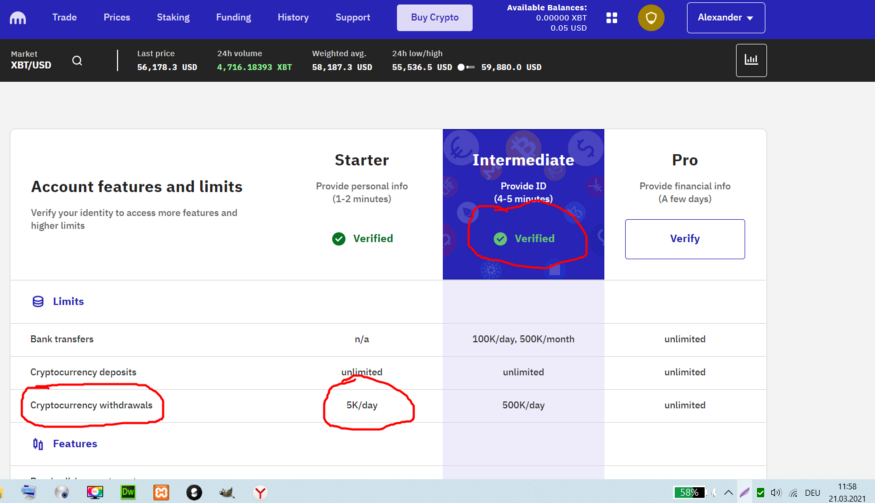Click the gold shield security icon
The image size is (875, 503).
(x=651, y=18)
